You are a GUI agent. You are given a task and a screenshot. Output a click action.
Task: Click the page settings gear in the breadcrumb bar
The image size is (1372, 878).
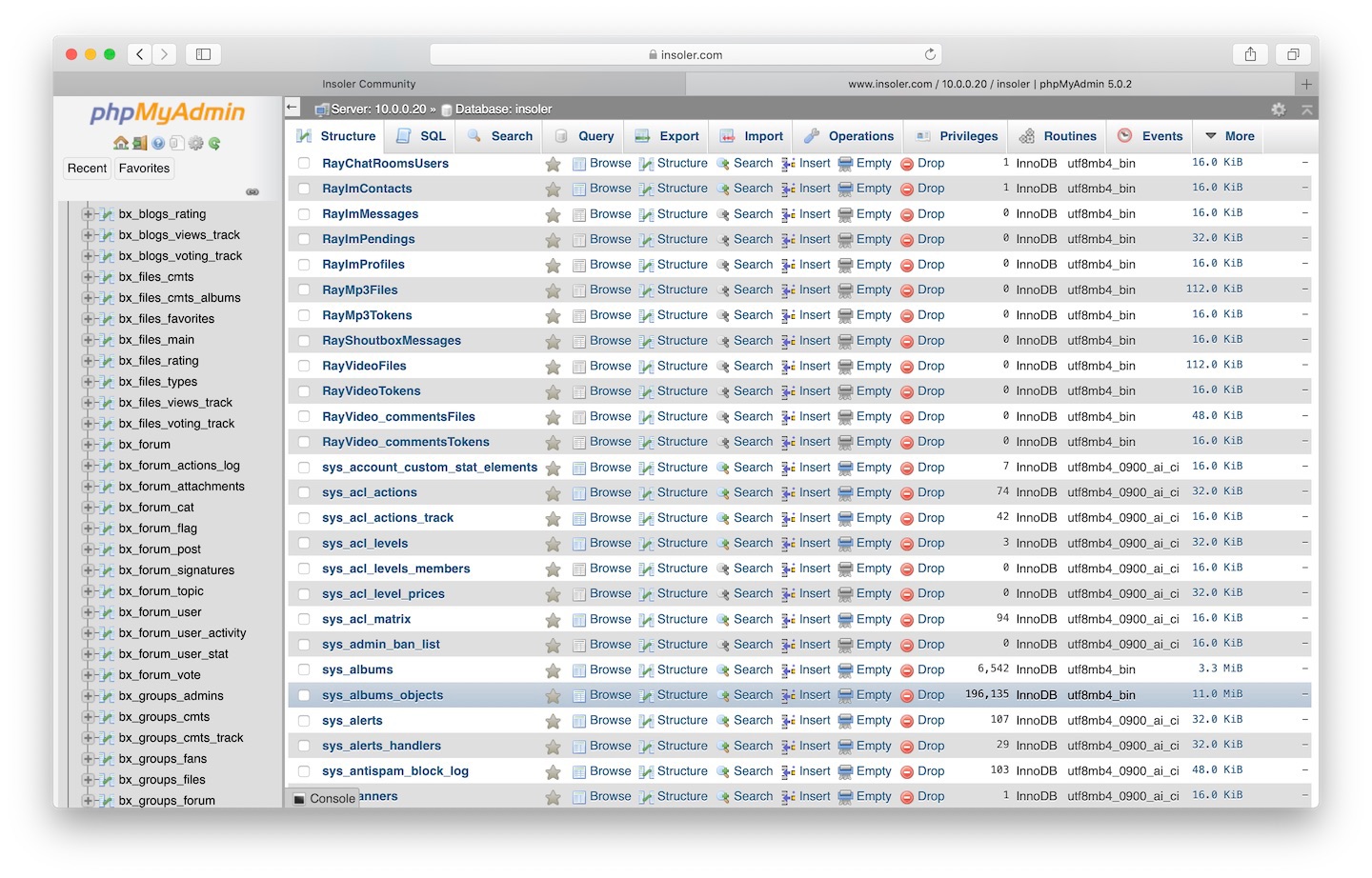[1279, 110]
